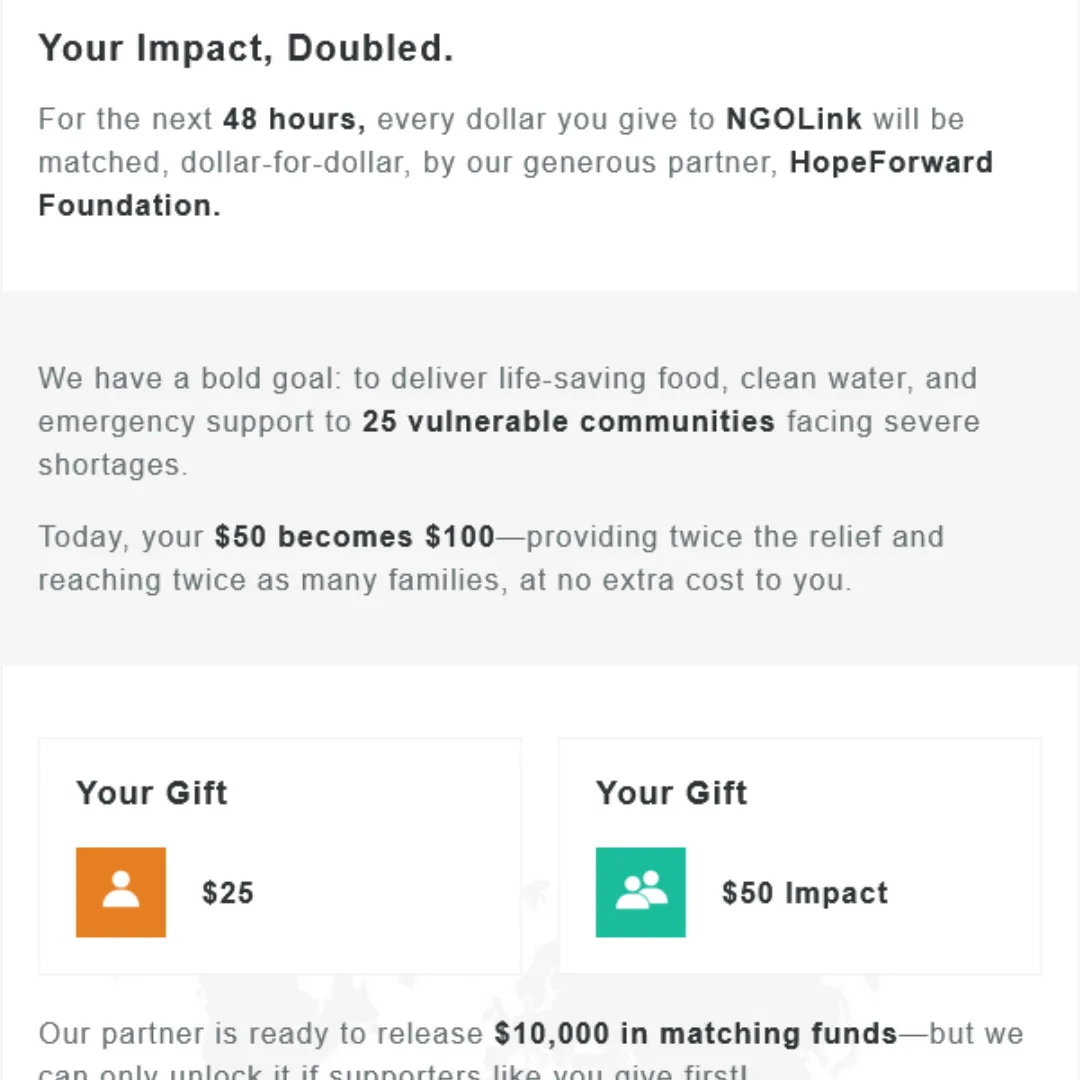Click the "$50 becomes $100" bold text
This screenshot has width=1080, height=1080.
point(355,537)
